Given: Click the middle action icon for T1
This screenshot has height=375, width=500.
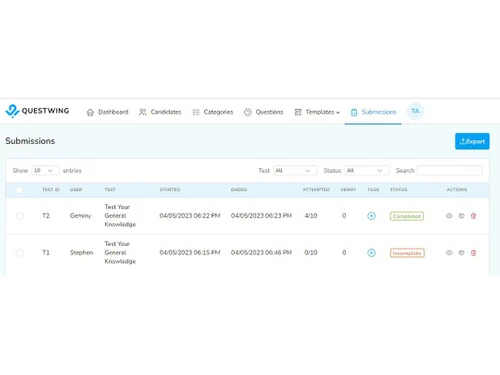Looking at the screenshot, I should tap(461, 252).
